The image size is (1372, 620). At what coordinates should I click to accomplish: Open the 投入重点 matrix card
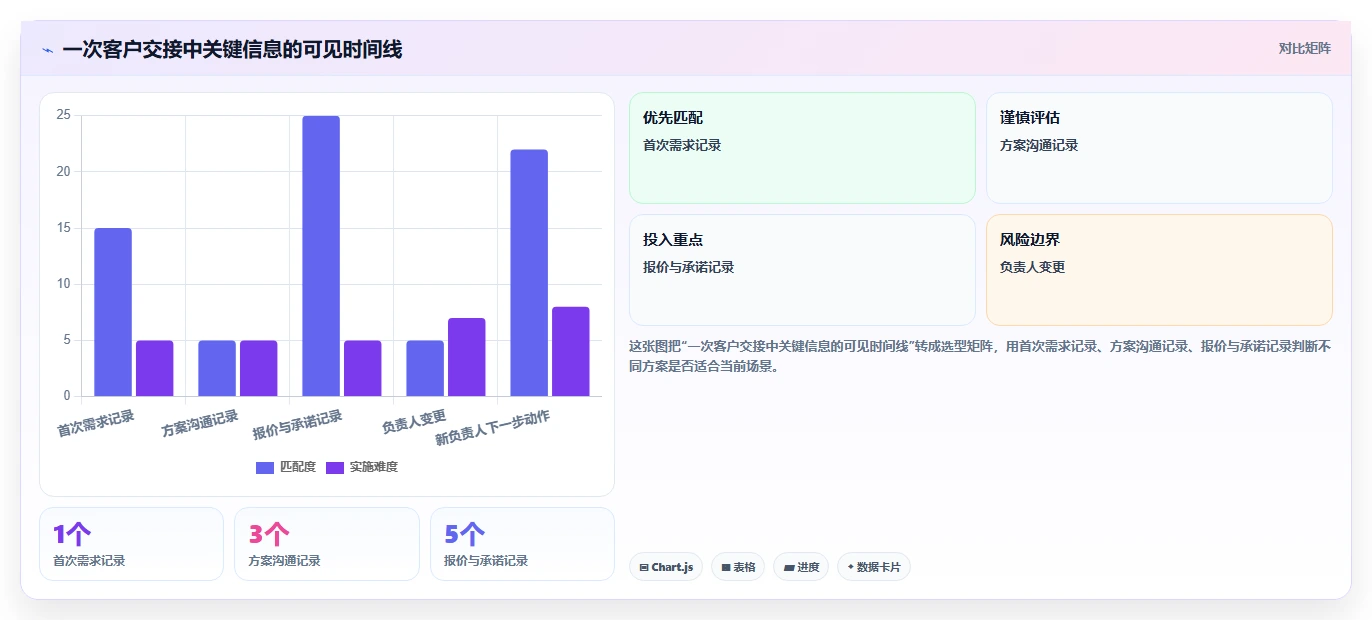tap(802, 270)
